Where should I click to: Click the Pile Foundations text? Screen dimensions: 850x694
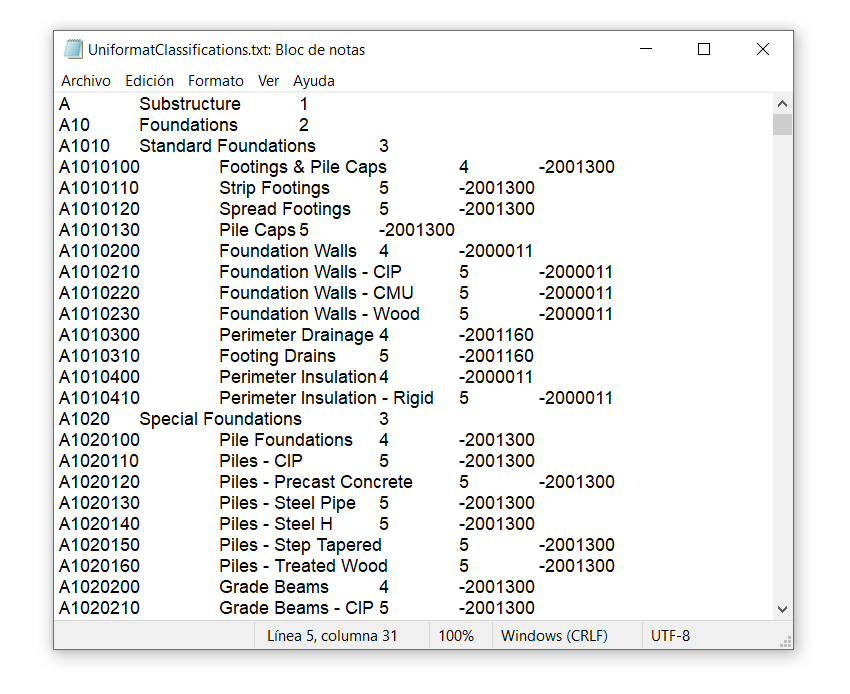click(x=286, y=440)
